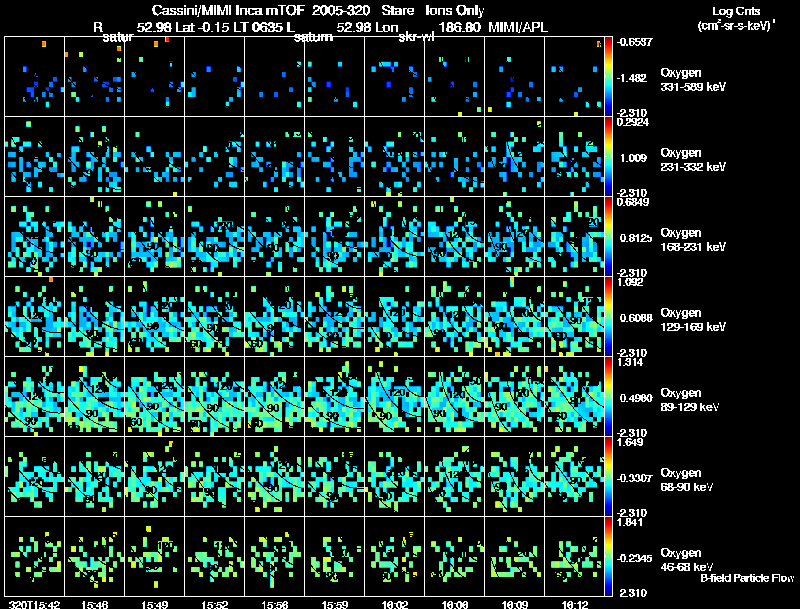Screen dimensions: 800x609
Task: Click the 15:49 panel for 46-68 keV
Action: tap(155, 556)
